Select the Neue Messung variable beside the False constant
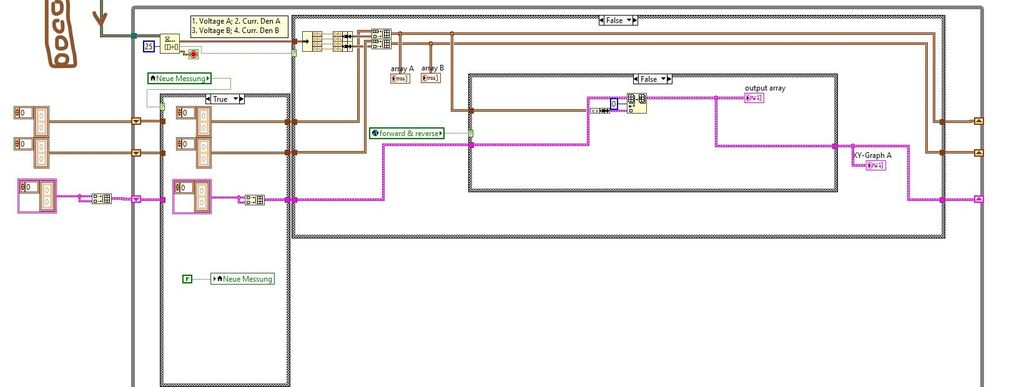Viewport: 1014px width, 387px height. click(243, 279)
